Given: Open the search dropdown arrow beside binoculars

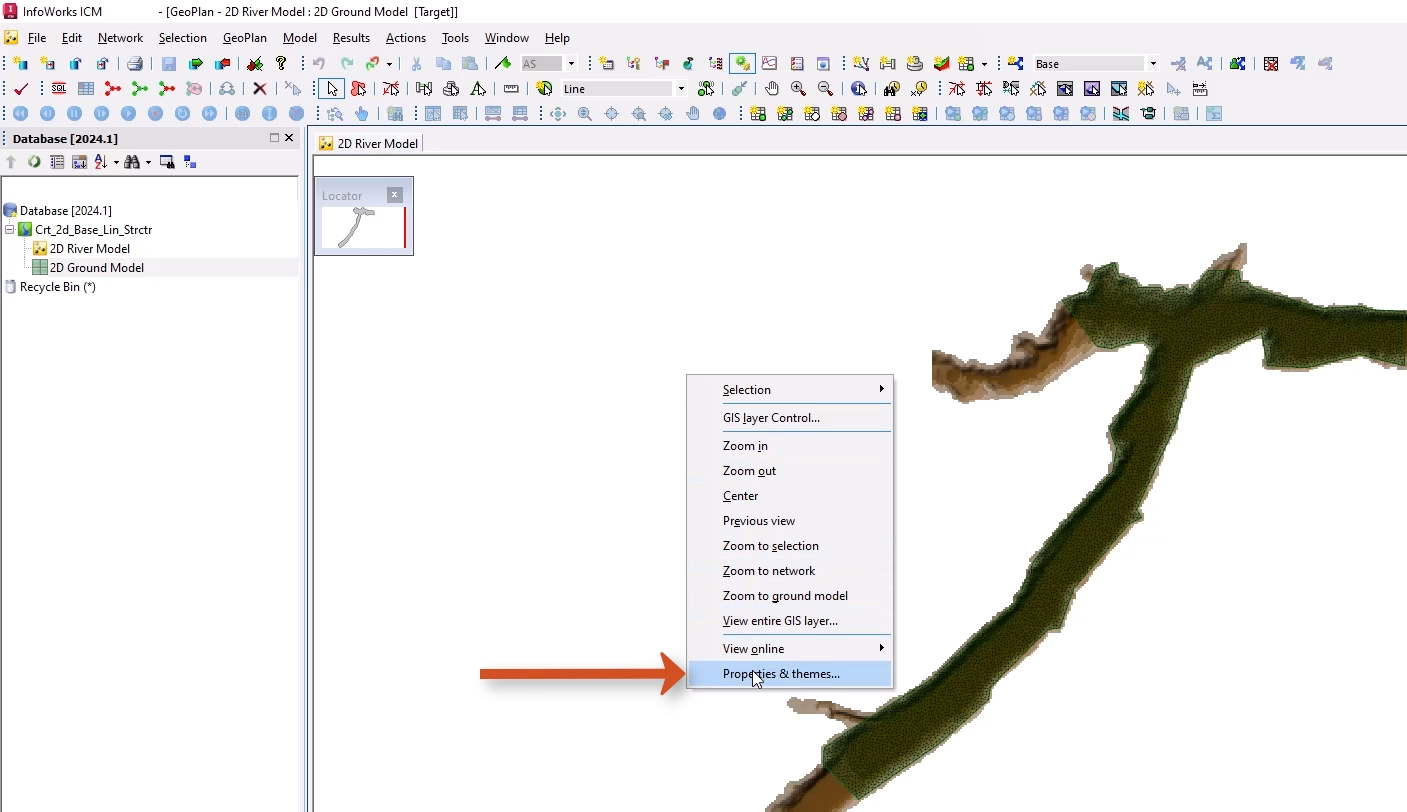Looking at the screenshot, I should click(x=148, y=162).
